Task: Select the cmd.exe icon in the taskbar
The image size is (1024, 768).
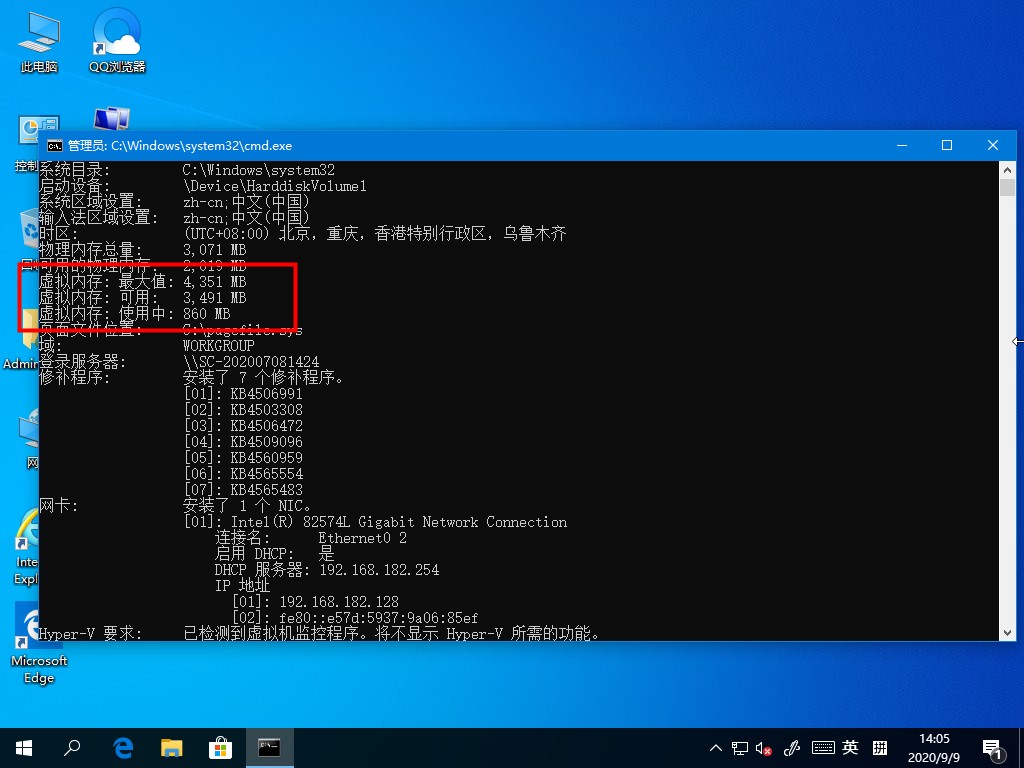Action: (x=269, y=747)
